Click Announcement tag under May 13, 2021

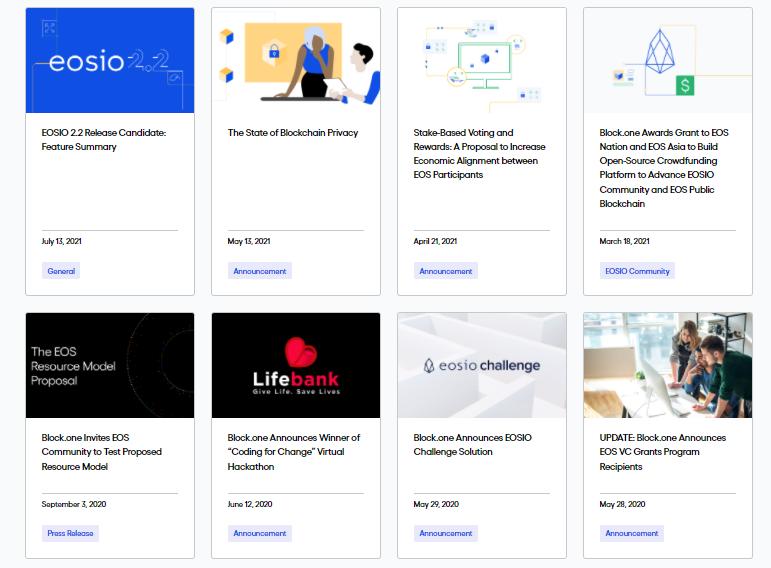[260, 271]
